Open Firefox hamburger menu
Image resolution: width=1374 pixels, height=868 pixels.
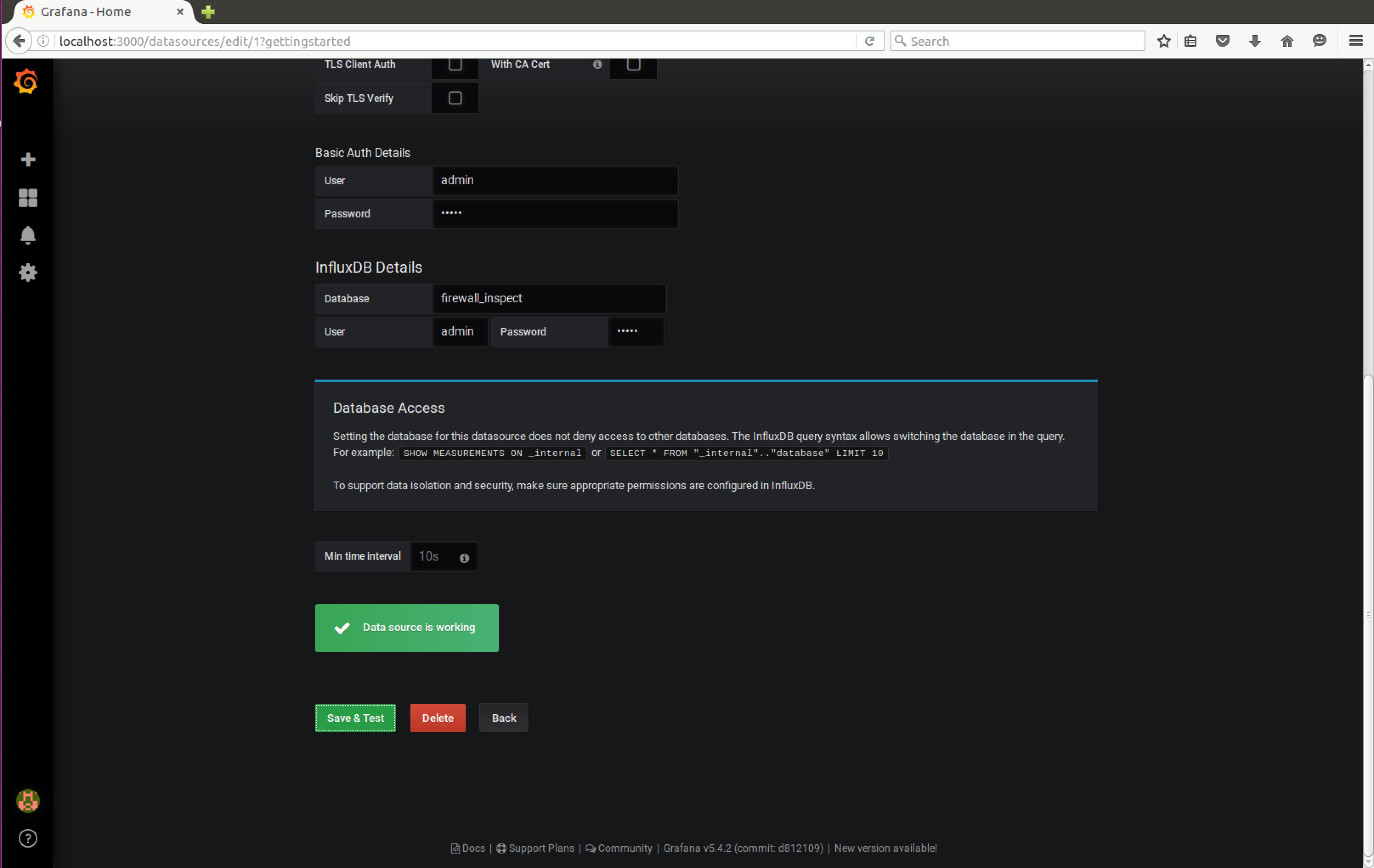click(1355, 40)
